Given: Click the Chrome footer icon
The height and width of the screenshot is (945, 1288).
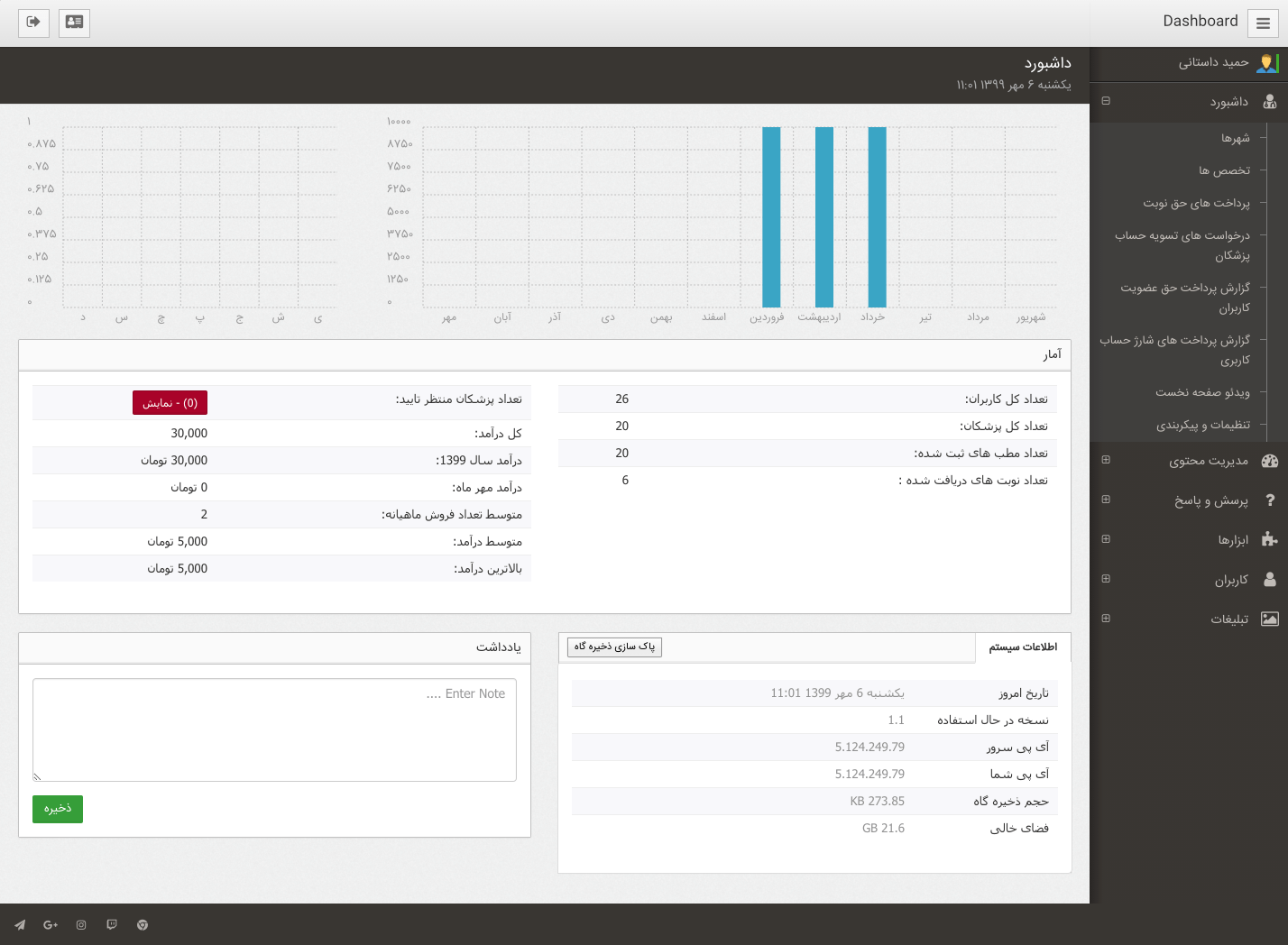Looking at the screenshot, I should click(x=143, y=925).
